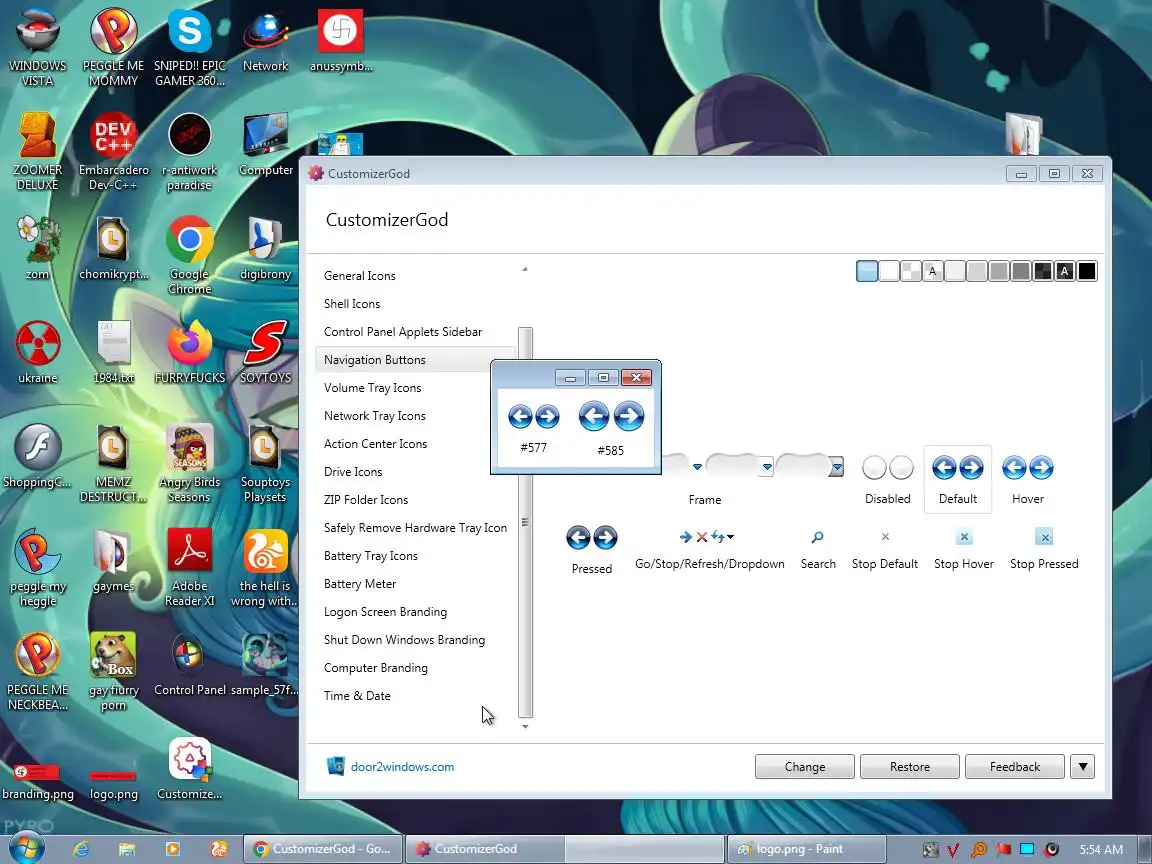Image resolution: width=1152 pixels, height=864 pixels.
Task: Open Battery Tray Icons category
Action: [415, 555]
